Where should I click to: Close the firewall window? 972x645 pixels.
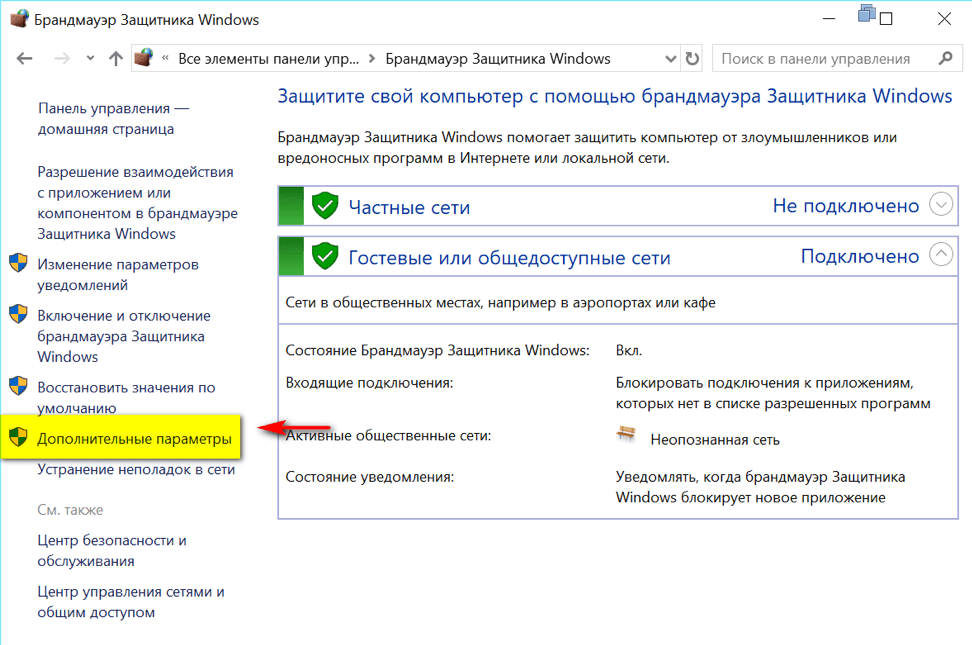coord(944,19)
